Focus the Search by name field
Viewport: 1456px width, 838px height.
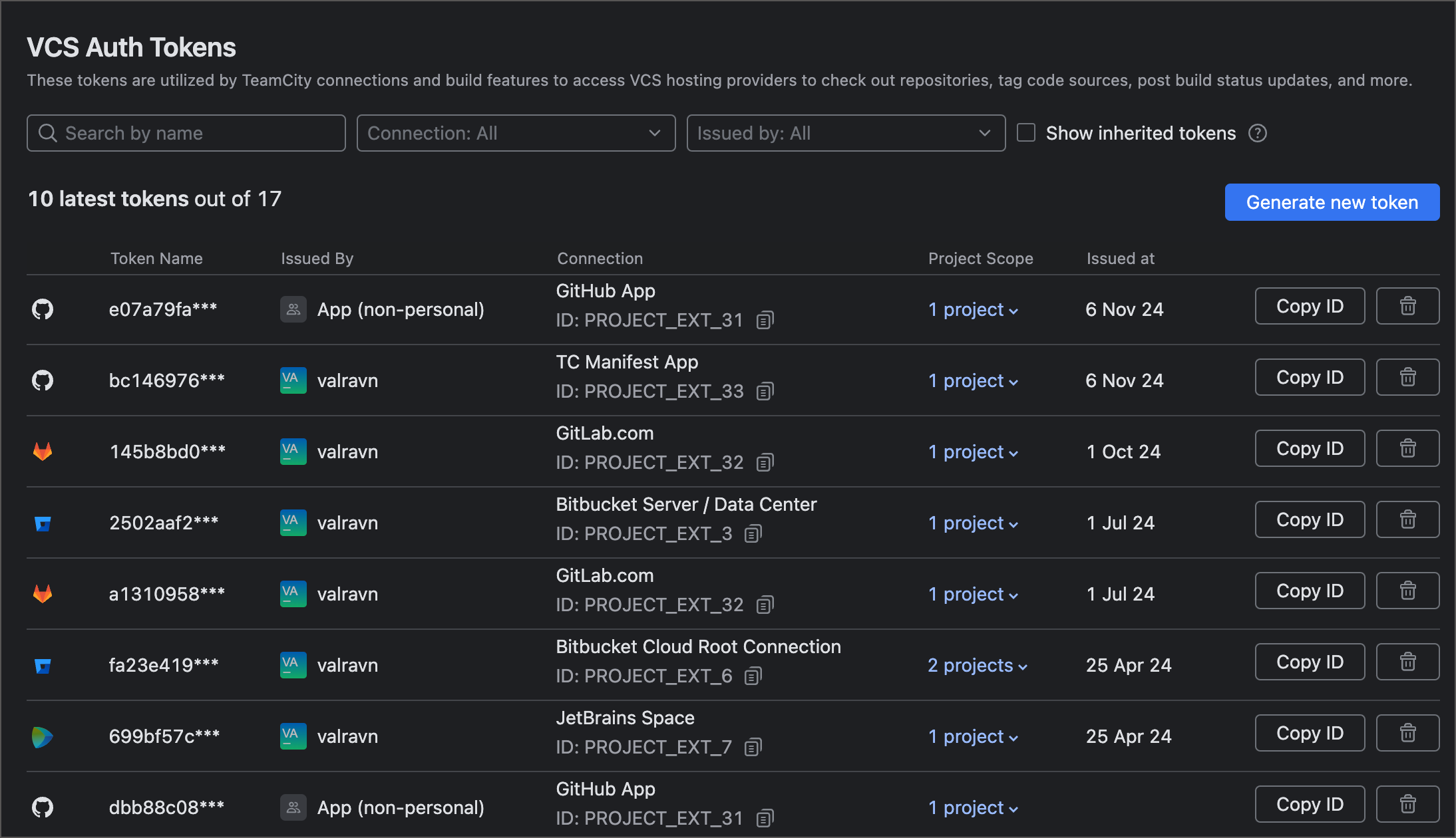point(186,133)
